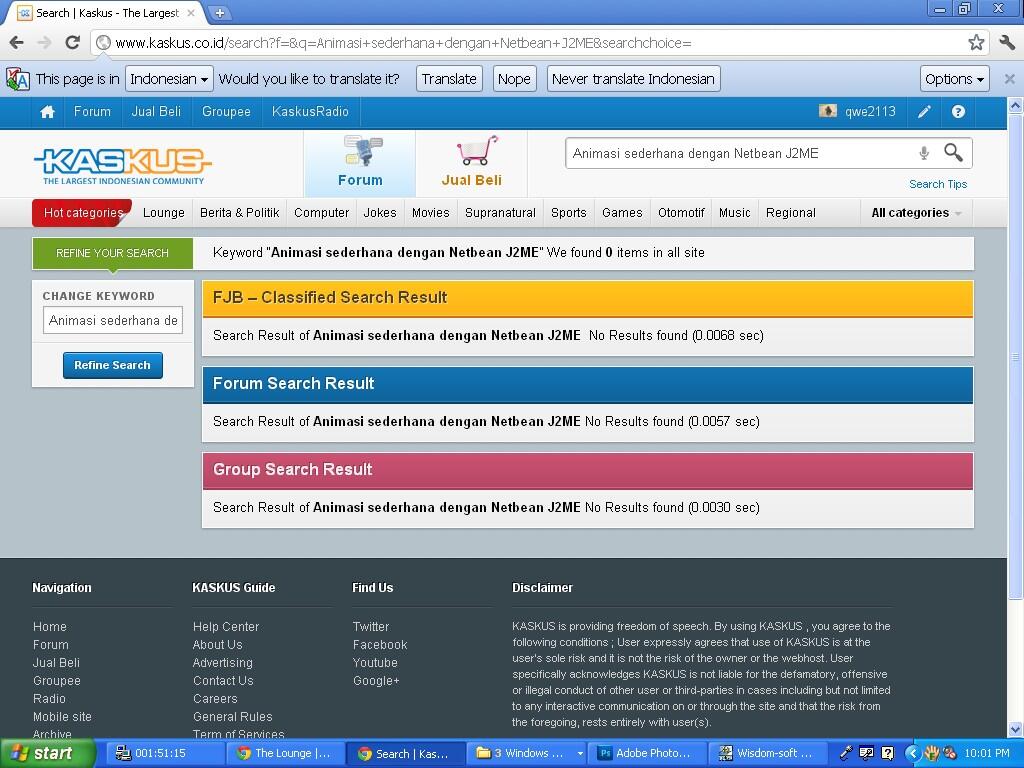1024x768 pixels.
Task: Open Mobile site footer link
Action: point(63,717)
